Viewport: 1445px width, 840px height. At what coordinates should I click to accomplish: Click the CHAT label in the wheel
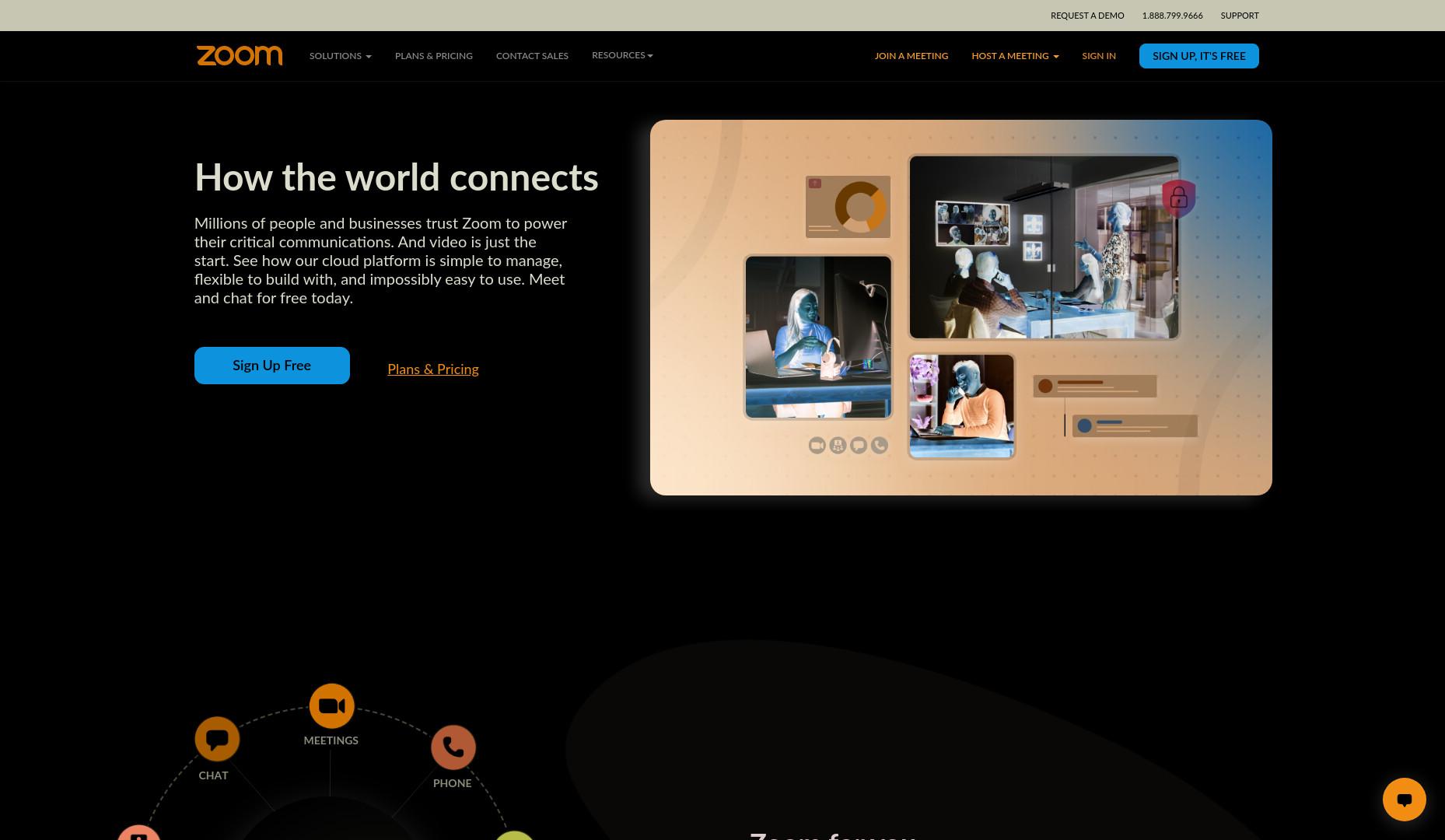[x=213, y=775]
